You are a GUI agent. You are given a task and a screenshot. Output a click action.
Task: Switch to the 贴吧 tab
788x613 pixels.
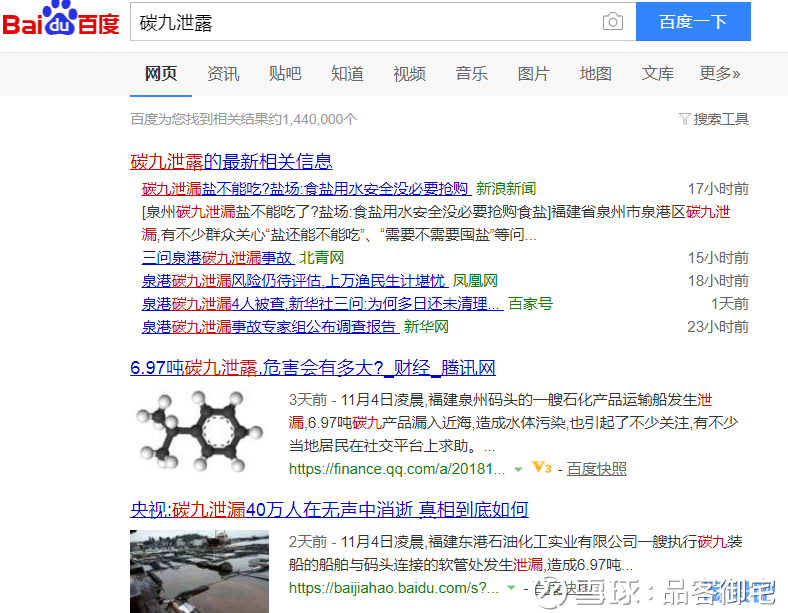tap(285, 74)
